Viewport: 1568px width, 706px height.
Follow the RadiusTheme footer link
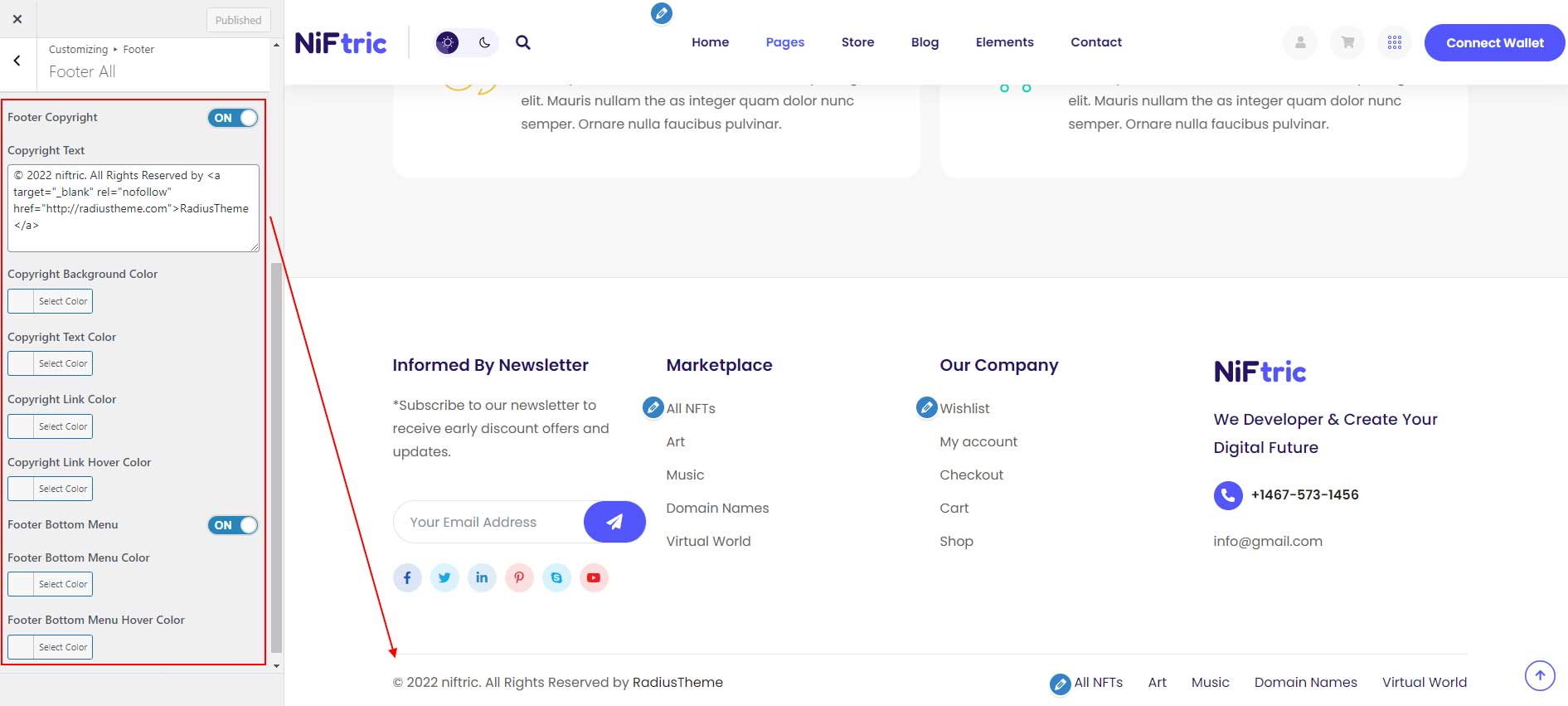677,682
